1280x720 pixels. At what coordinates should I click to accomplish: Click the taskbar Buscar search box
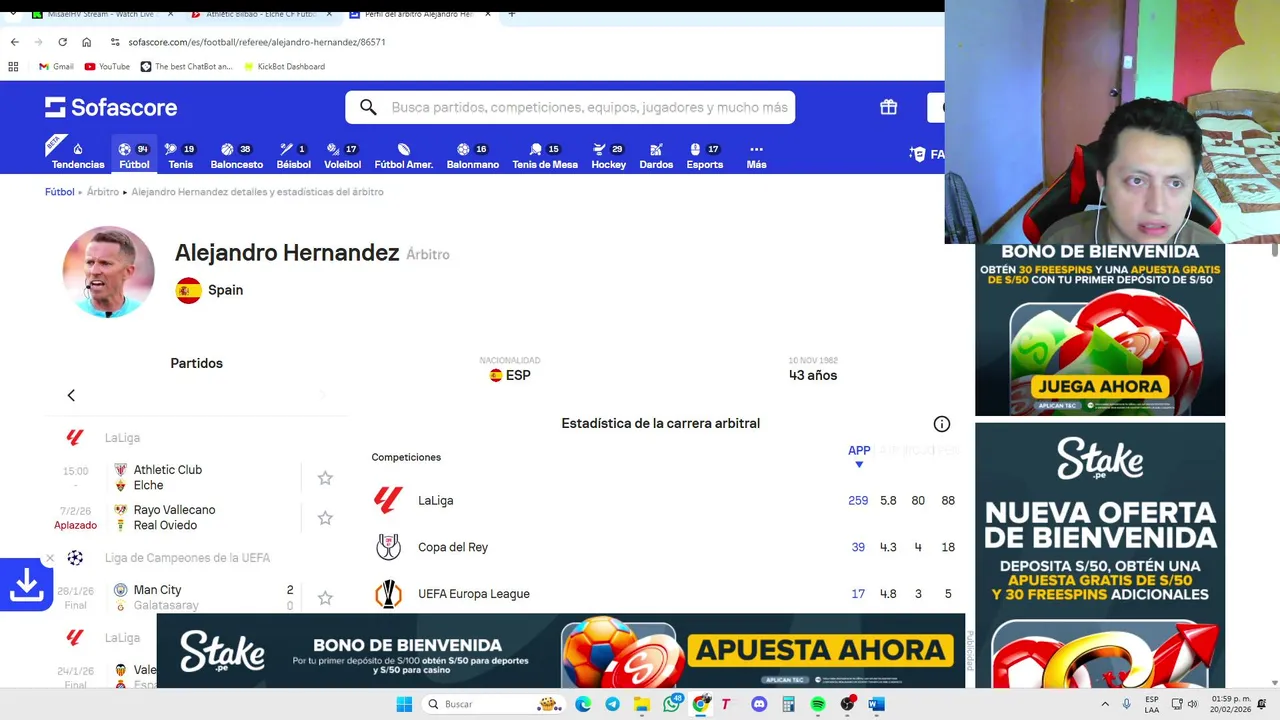494,704
